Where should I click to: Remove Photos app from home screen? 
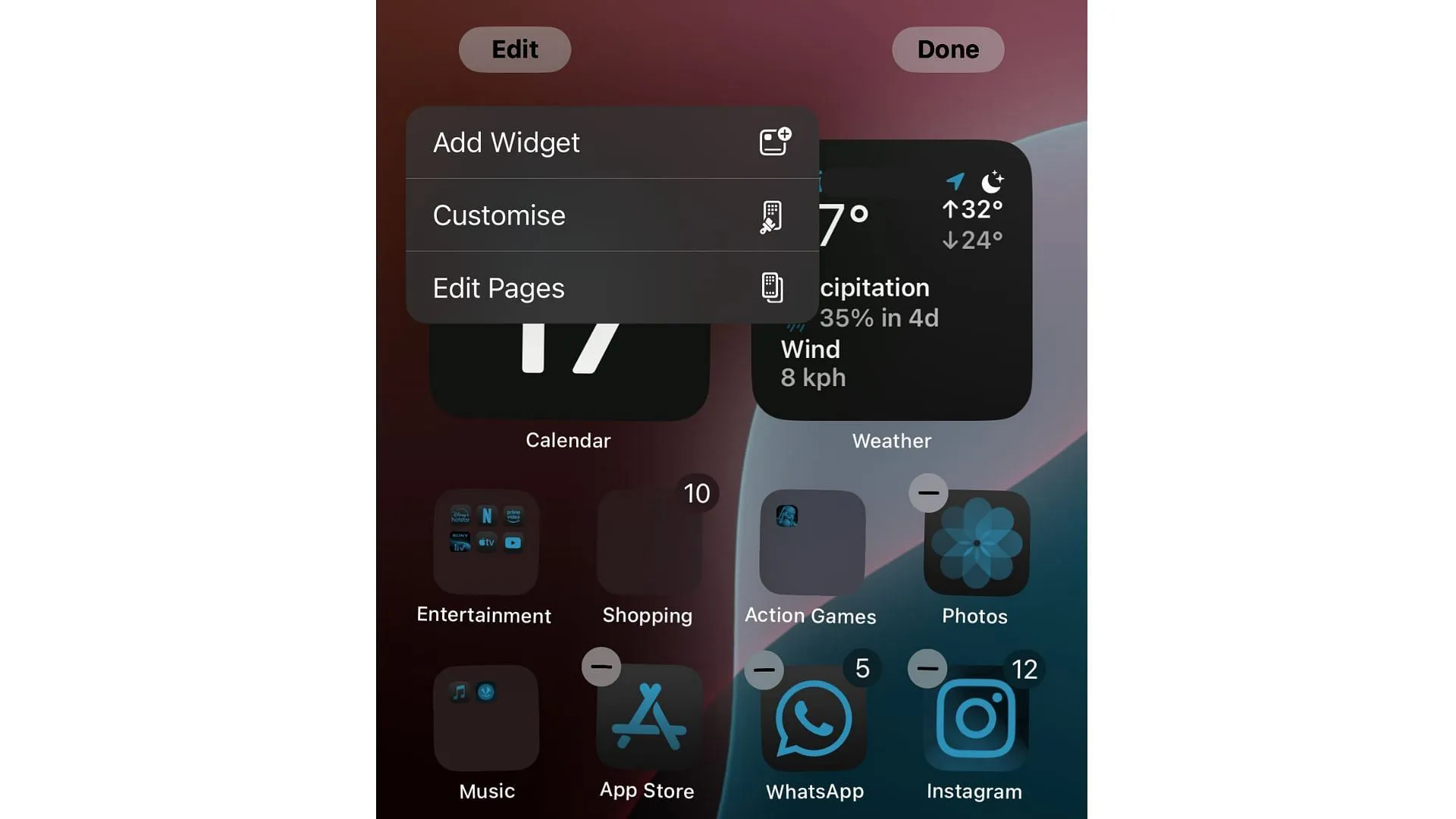pos(927,491)
